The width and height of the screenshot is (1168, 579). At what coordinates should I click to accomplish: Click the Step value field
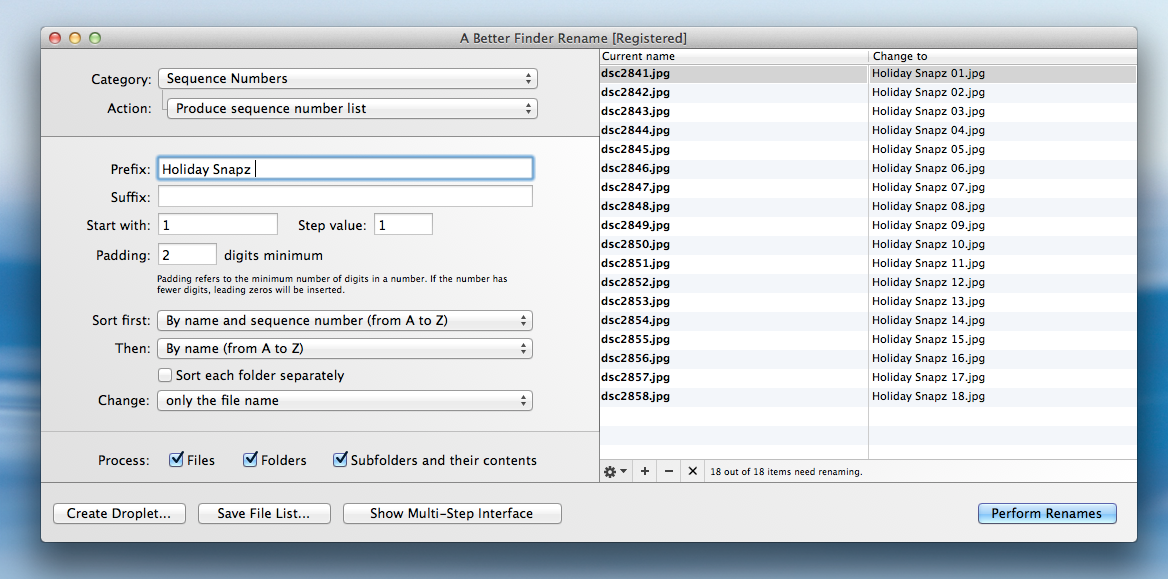coord(403,224)
